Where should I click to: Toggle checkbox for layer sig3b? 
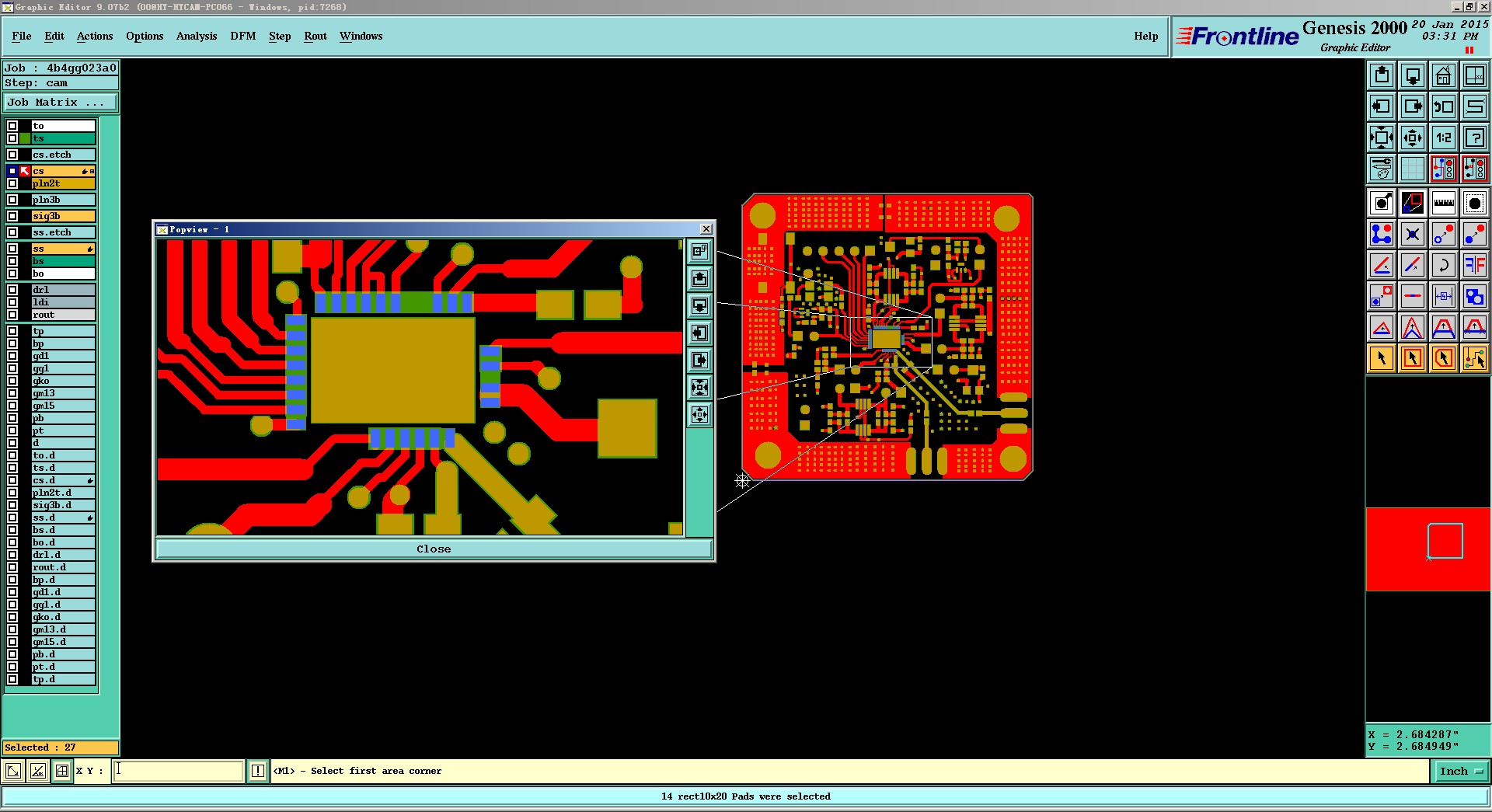click(x=12, y=216)
